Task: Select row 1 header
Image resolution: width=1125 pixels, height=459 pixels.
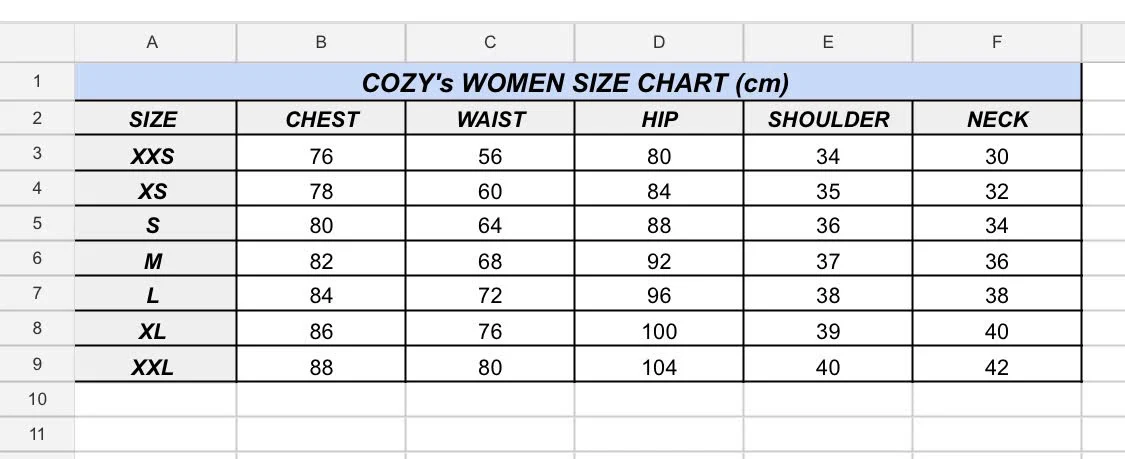Action: click(x=37, y=82)
